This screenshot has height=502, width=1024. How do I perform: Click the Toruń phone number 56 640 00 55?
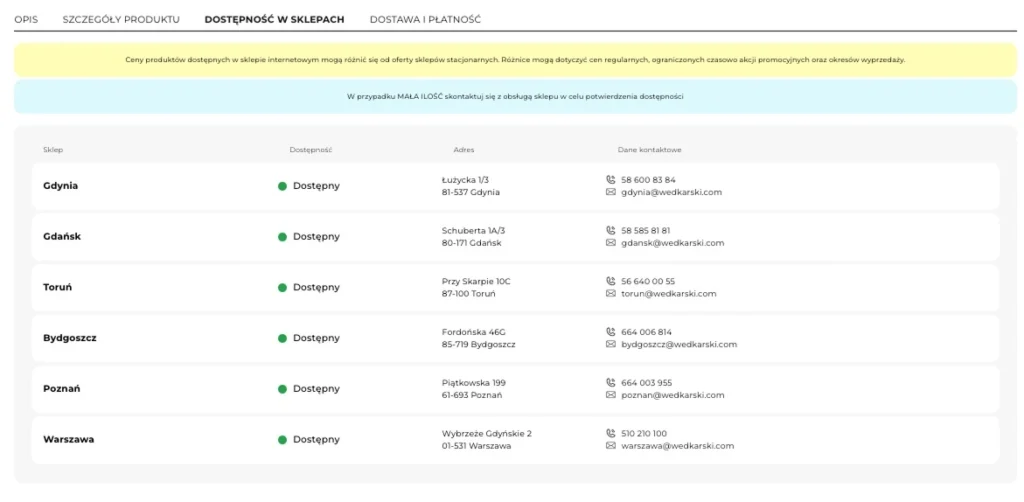tap(648, 281)
